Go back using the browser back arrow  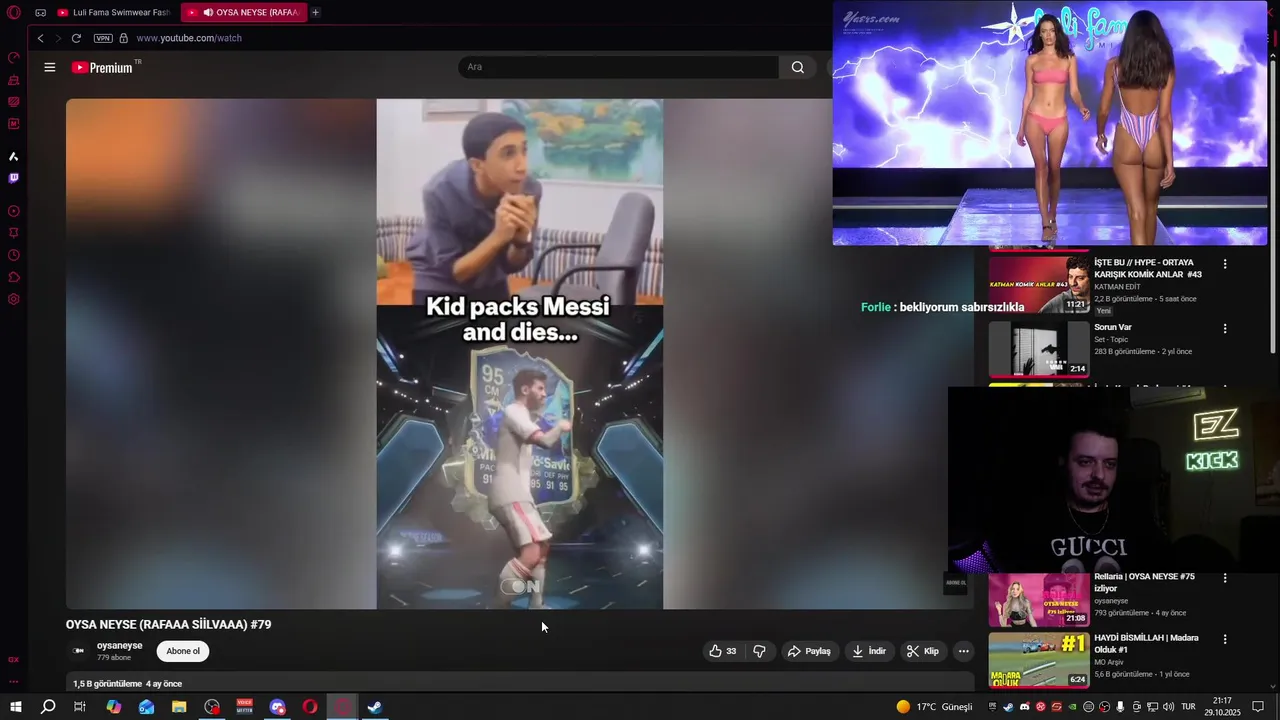click(x=40, y=38)
